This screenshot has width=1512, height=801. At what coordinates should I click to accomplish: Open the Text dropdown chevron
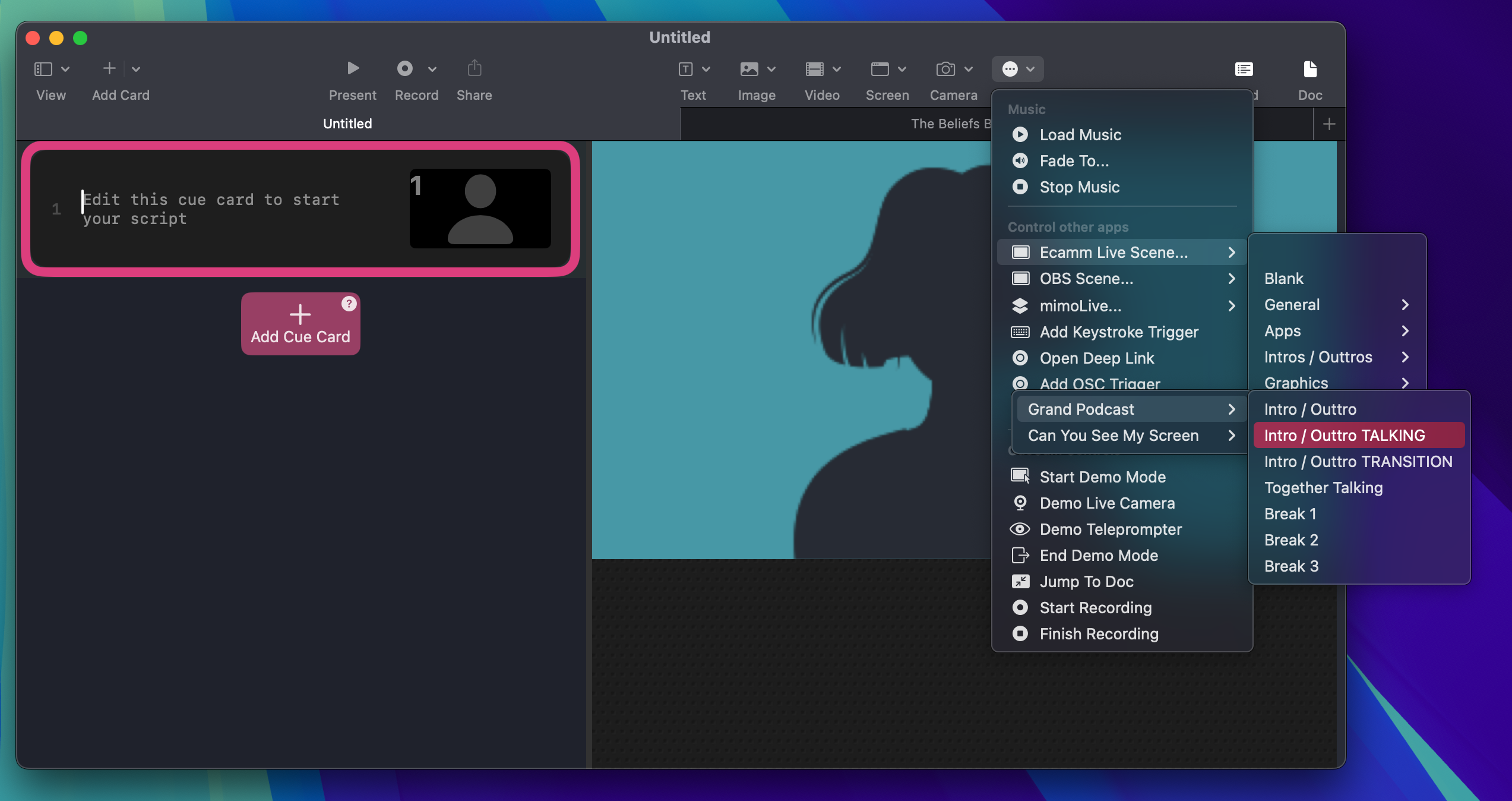click(706, 69)
